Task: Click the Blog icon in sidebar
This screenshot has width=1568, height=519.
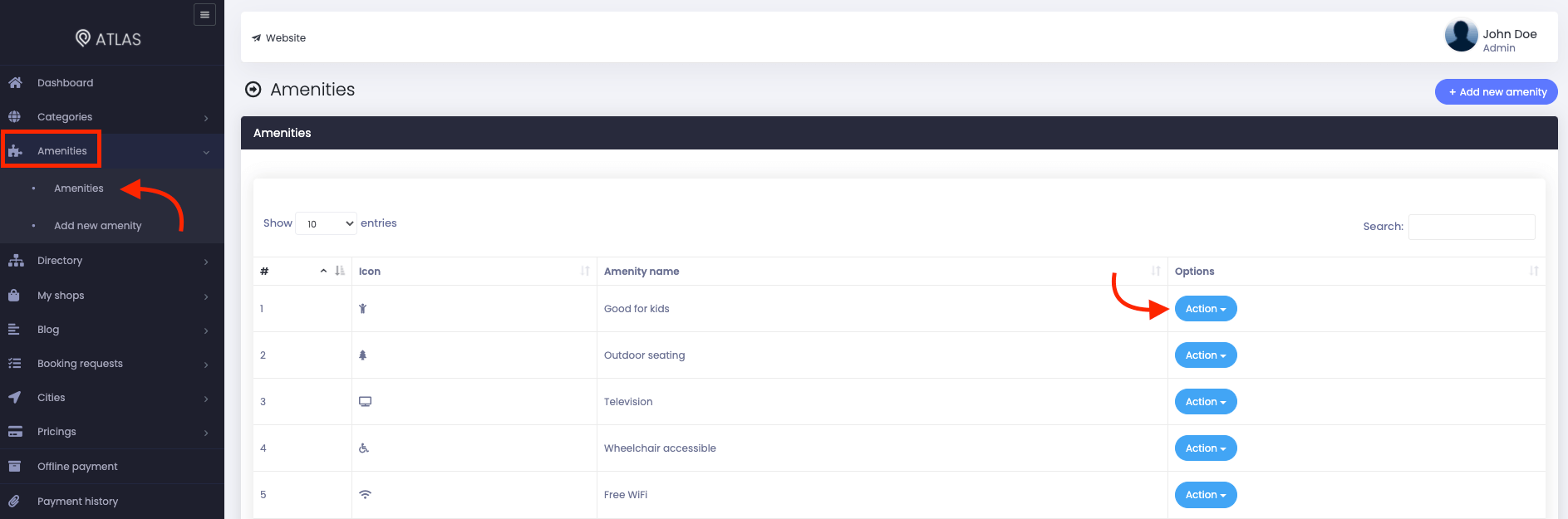Action: click(x=14, y=329)
